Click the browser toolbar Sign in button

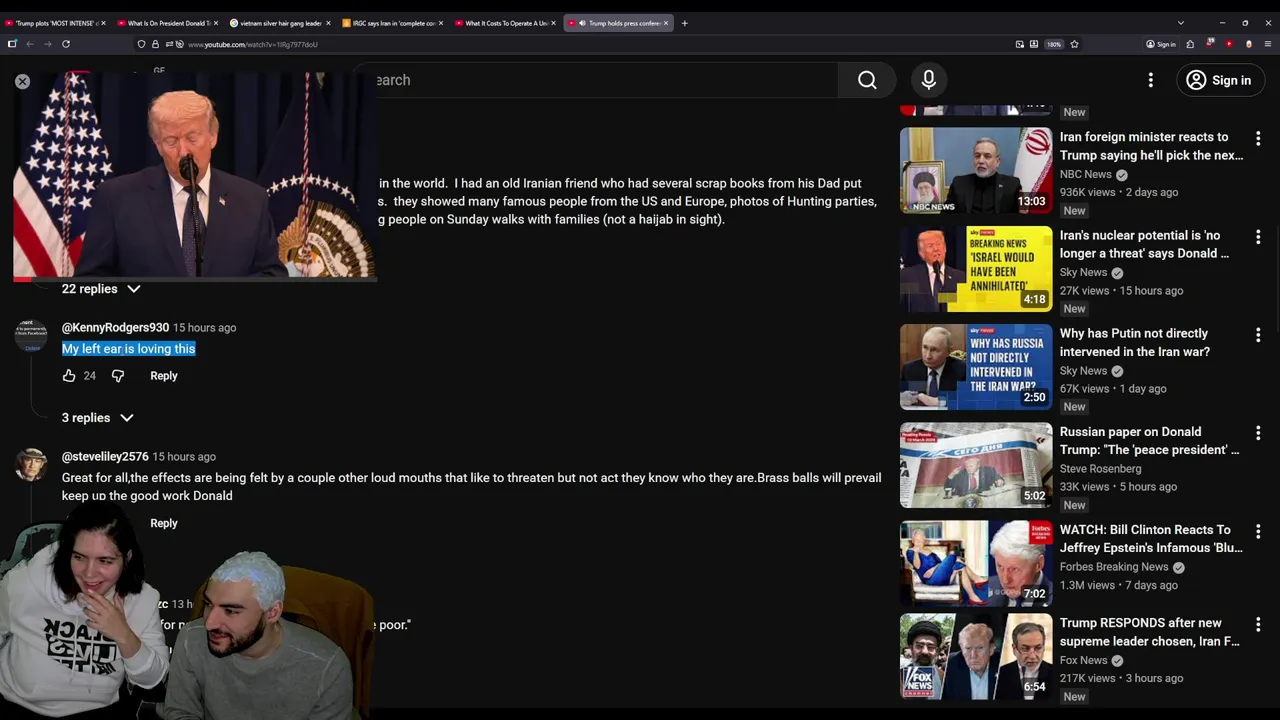(x=1161, y=44)
